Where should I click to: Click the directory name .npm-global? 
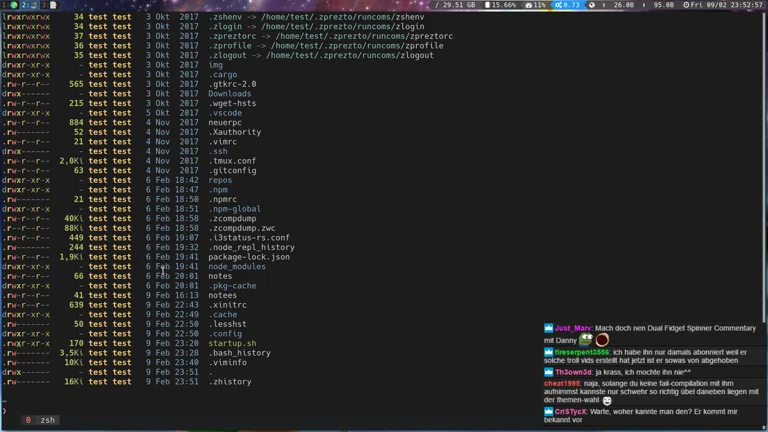point(235,209)
